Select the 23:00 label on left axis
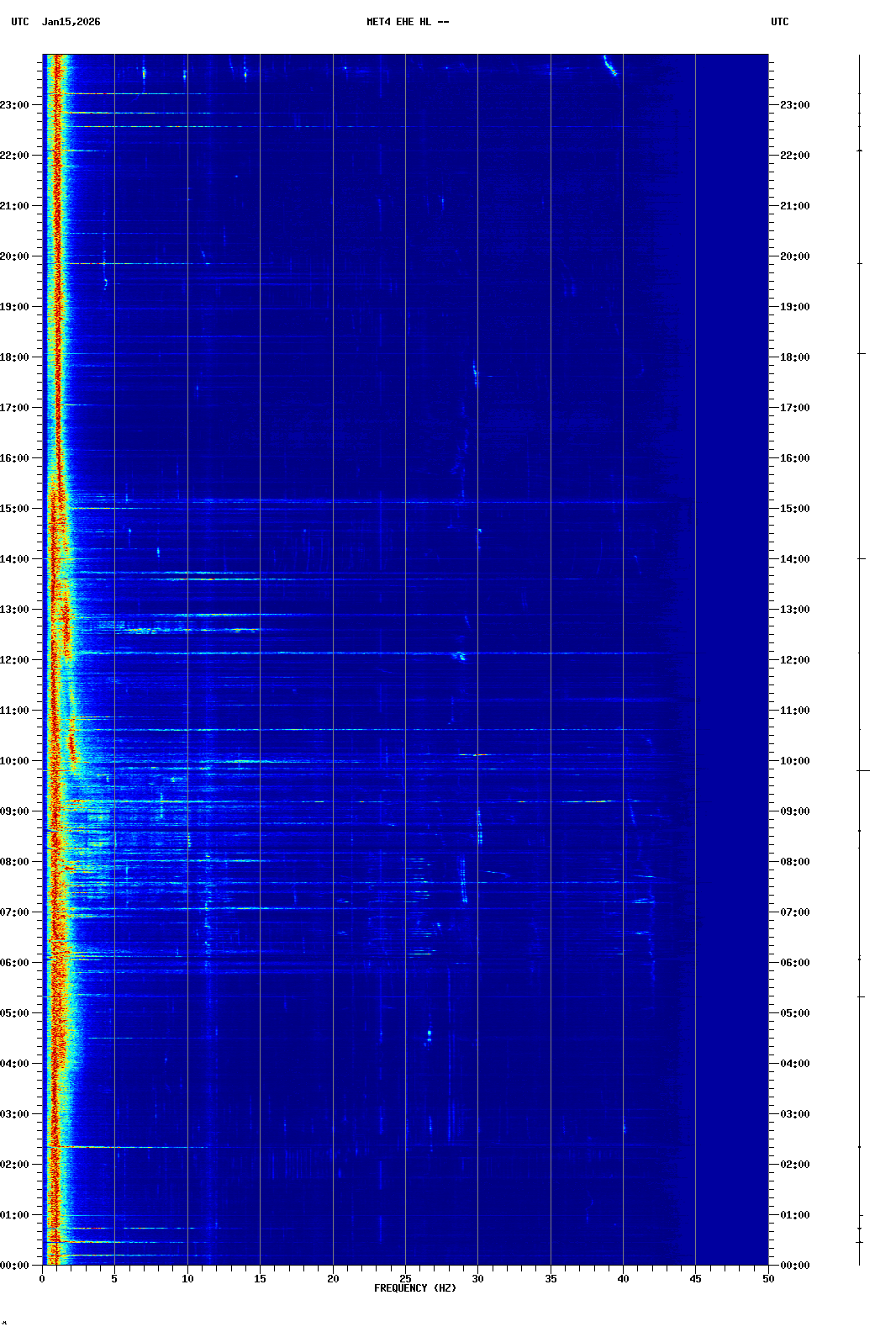Screen dimensions: 896x1332 point(14,105)
